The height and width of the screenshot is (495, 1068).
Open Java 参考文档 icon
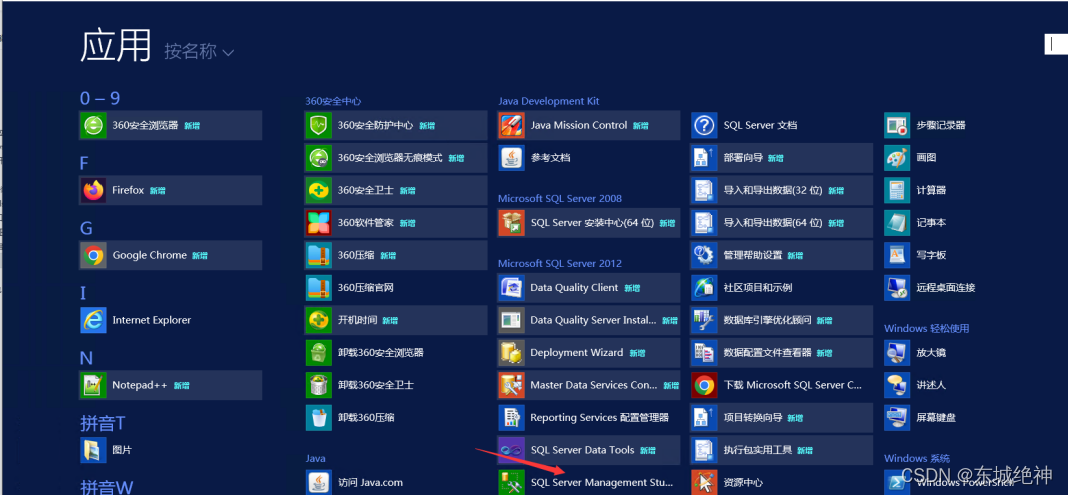pyautogui.click(x=512, y=158)
